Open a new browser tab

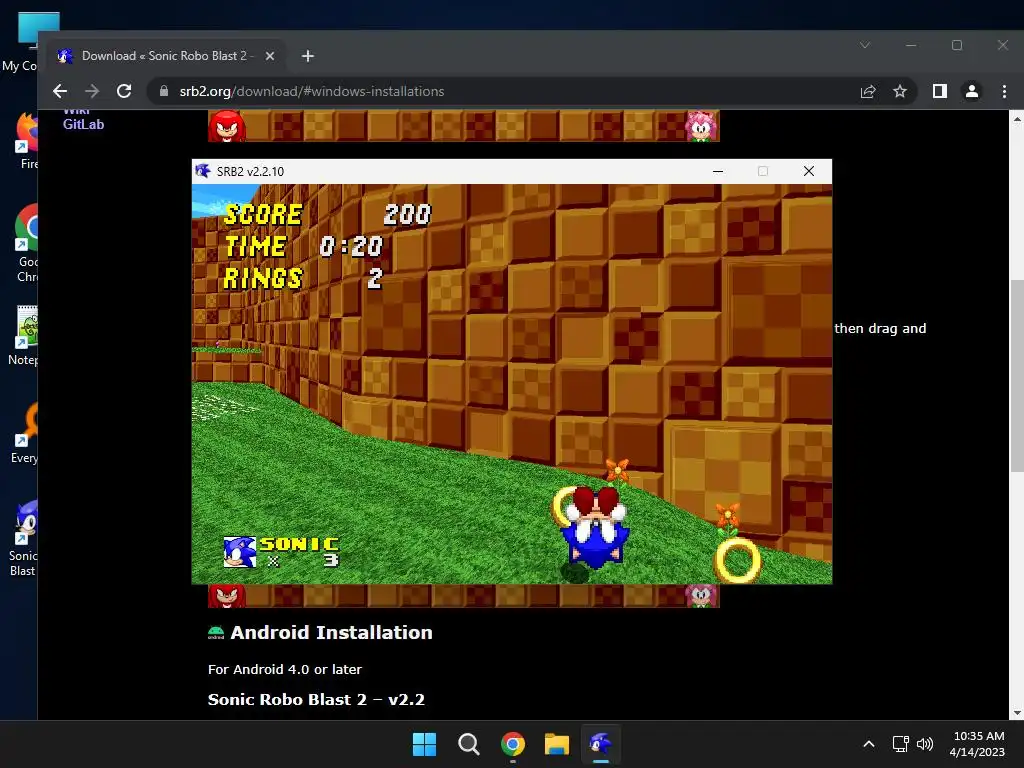[x=308, y=56]
